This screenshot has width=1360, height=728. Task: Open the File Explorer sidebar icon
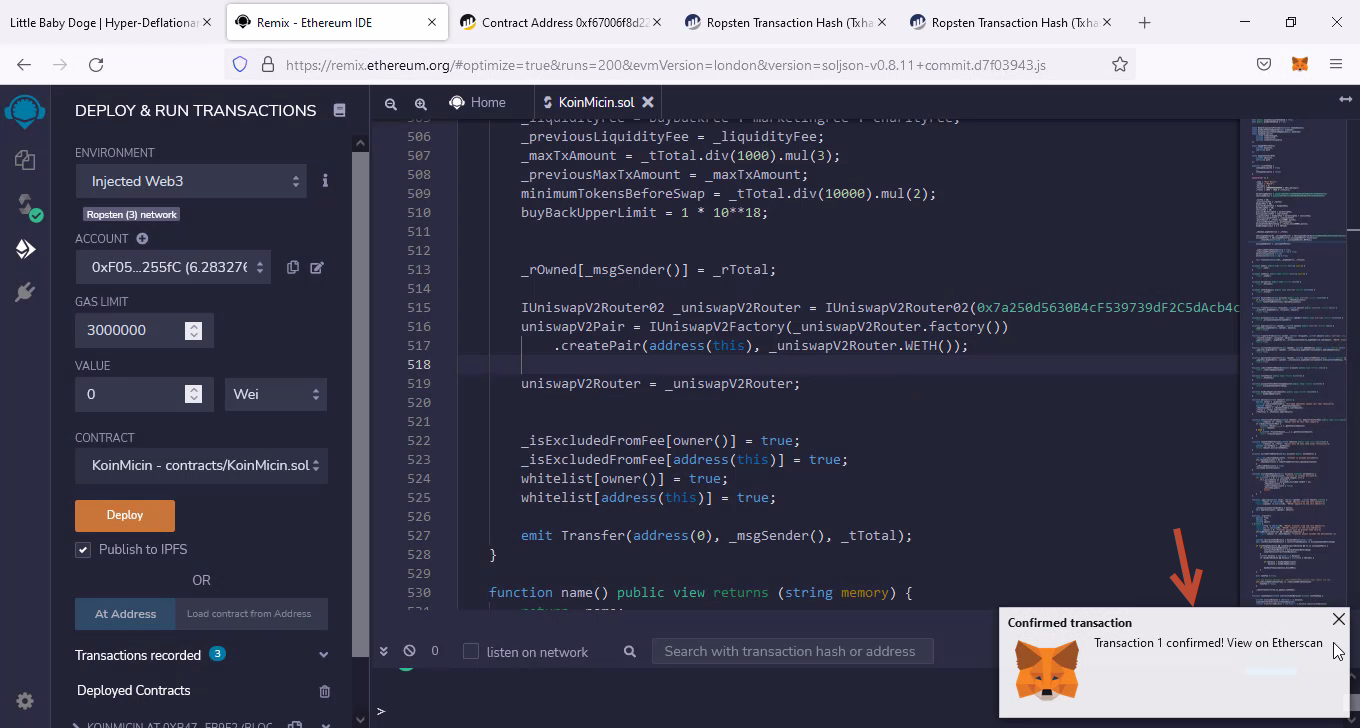25,160
